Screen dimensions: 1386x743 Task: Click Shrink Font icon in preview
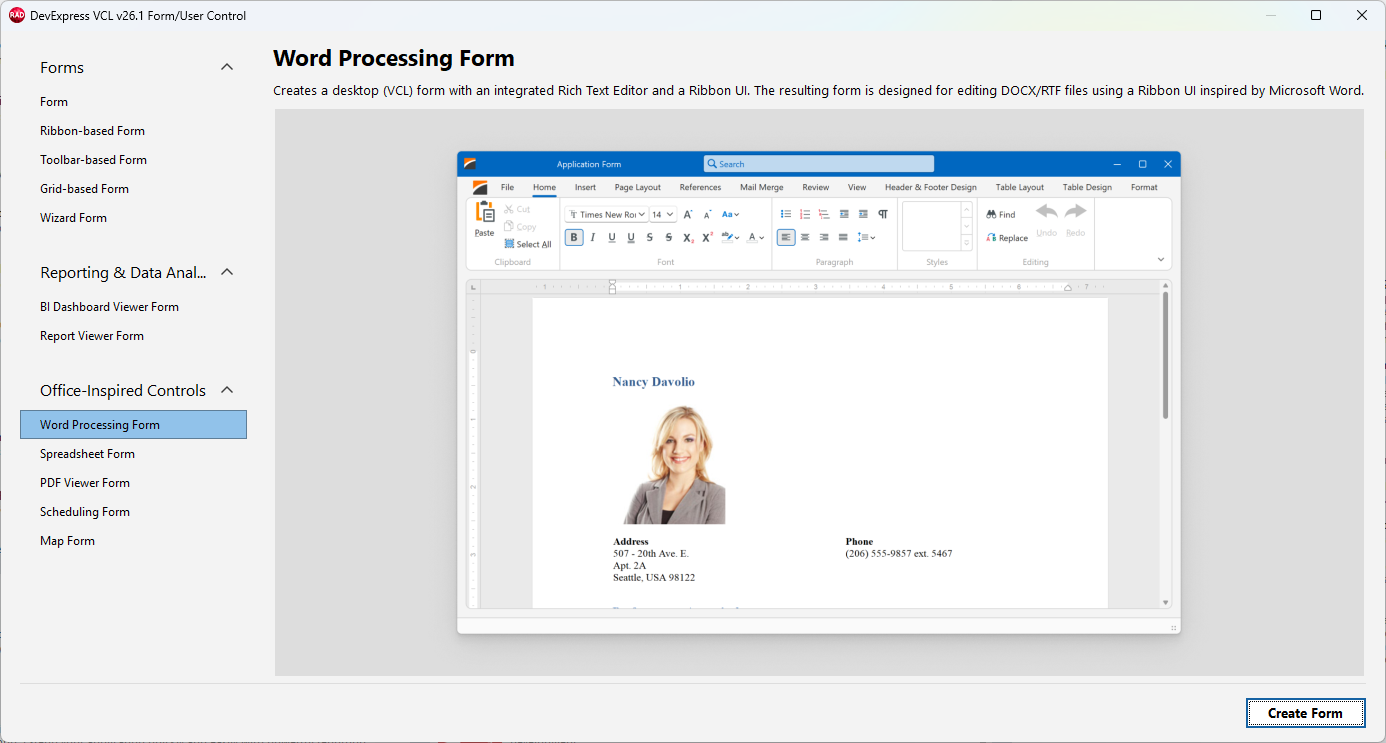pos(707,214)
